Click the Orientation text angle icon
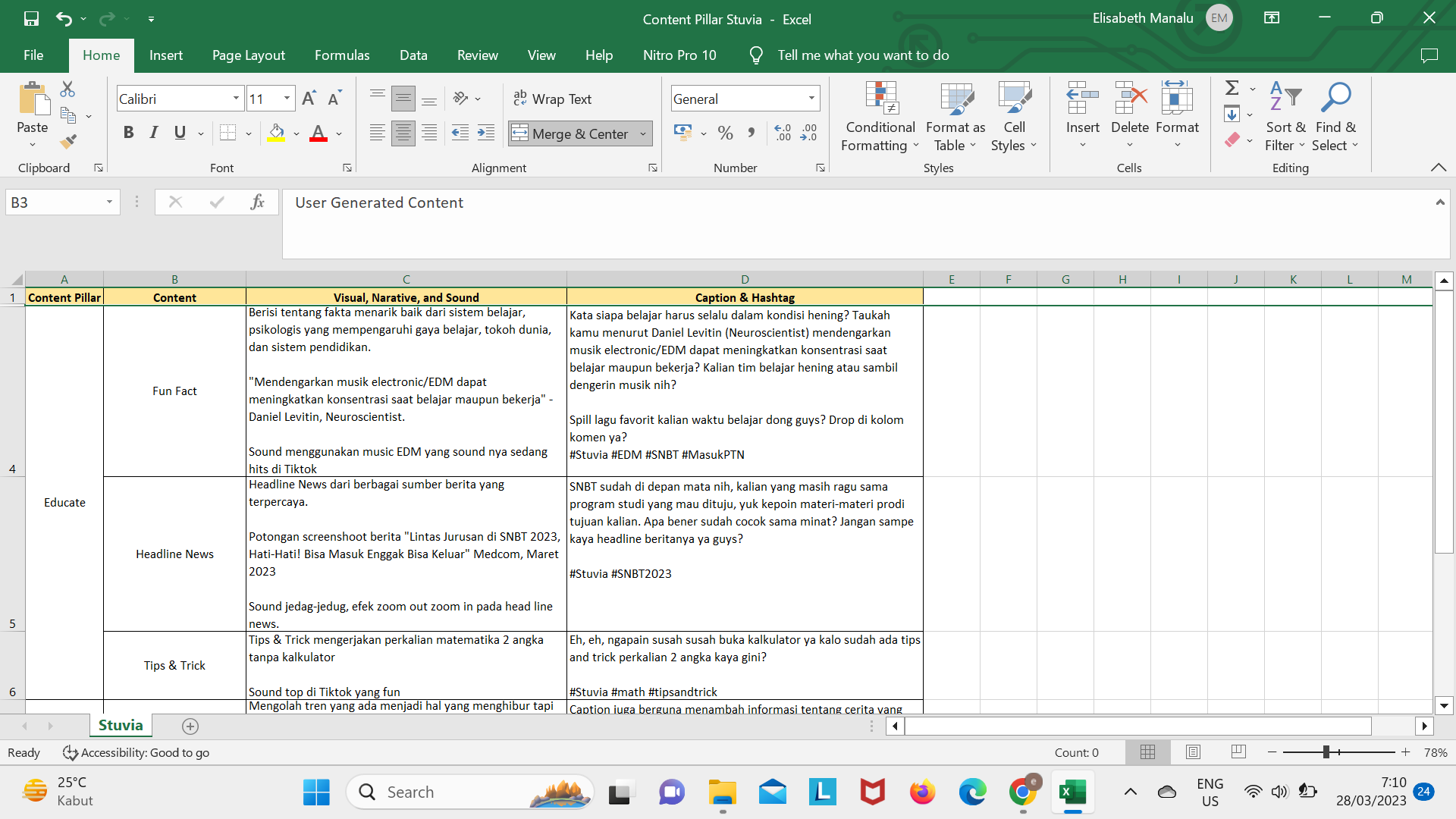This screenshot has height=819, width=1456. (x=460, y=99)
